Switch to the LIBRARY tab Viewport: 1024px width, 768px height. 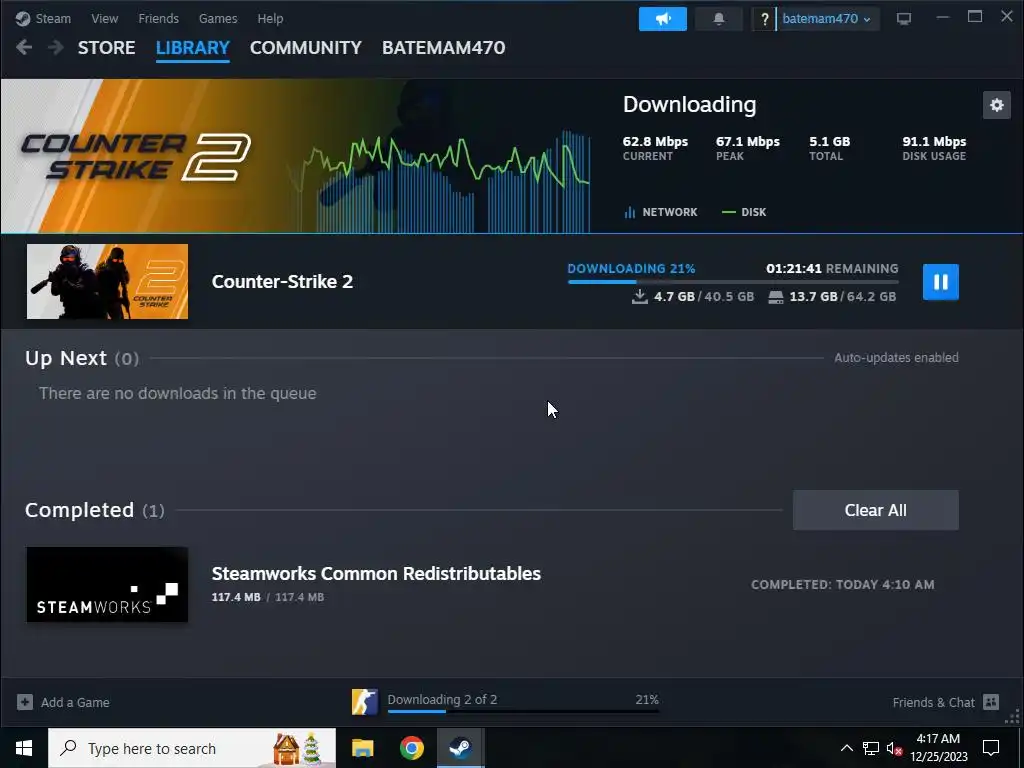pyautogui.click(x=193, y=48)
